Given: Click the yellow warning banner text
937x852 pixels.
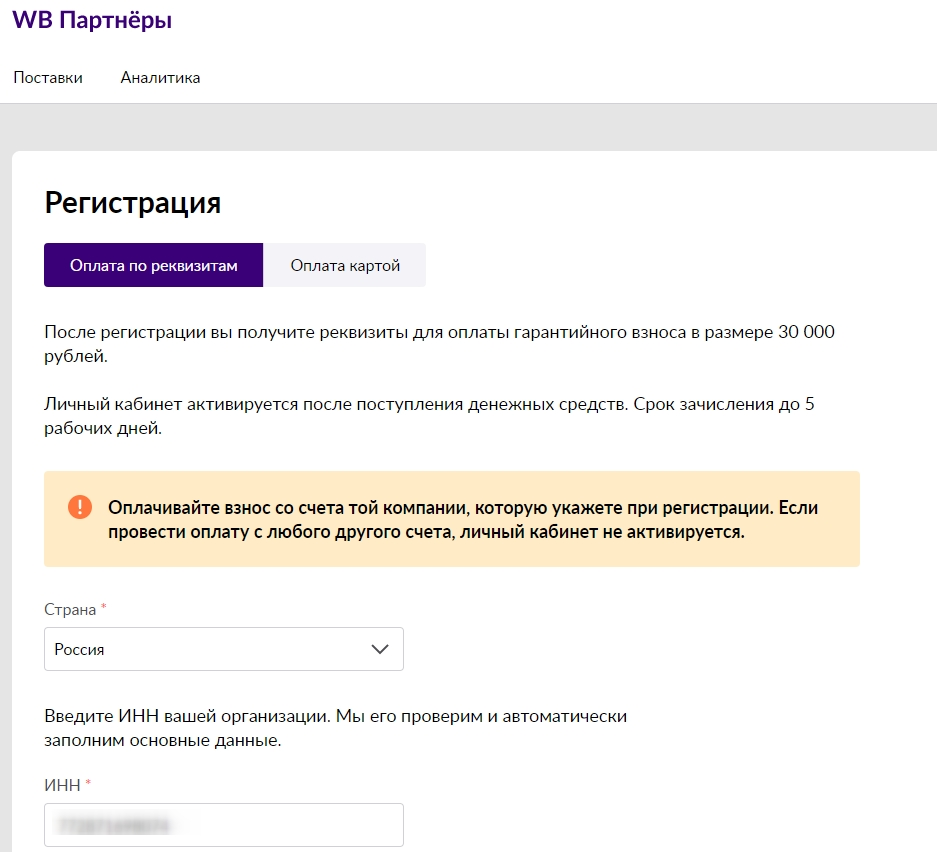Looking at the screenshot, I should (463, 519).
